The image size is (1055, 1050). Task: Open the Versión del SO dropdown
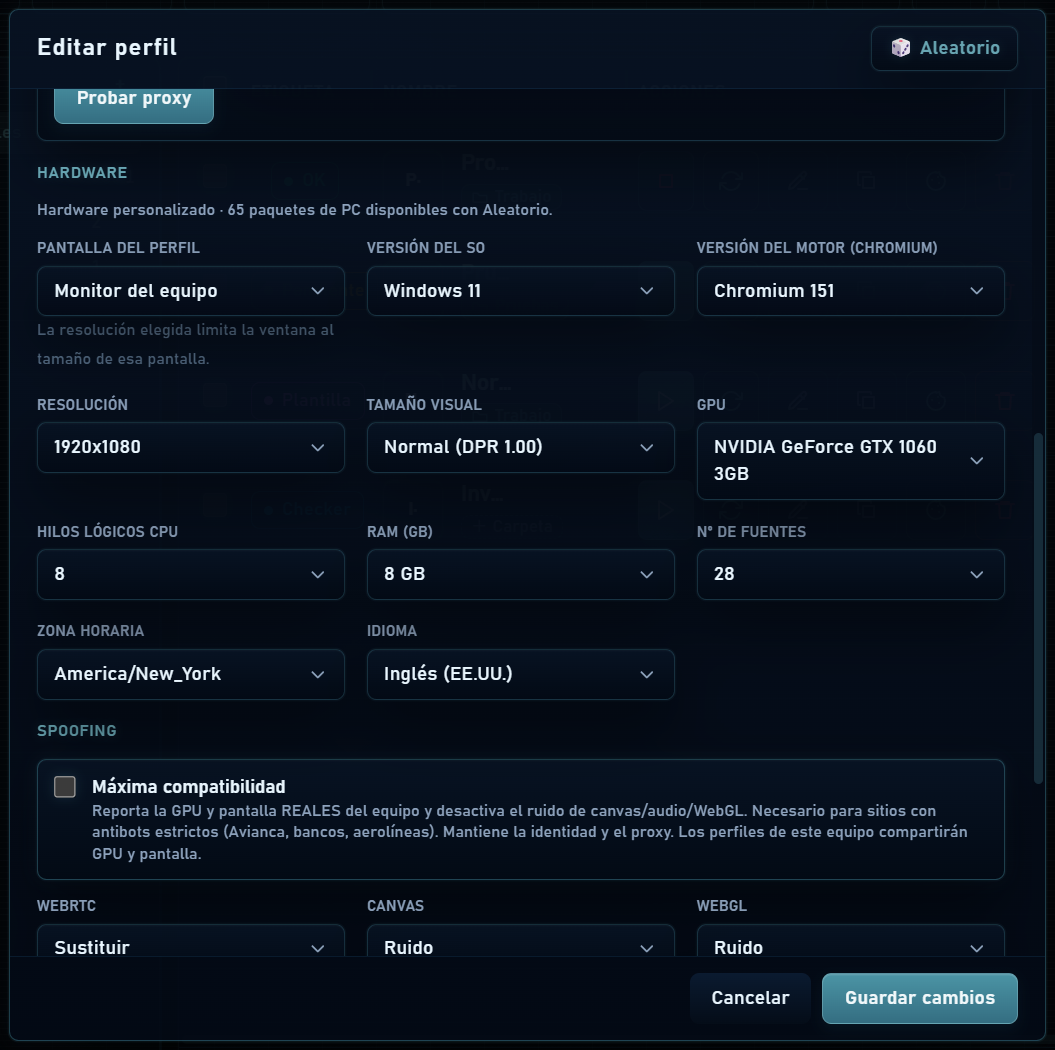tap(521, 291)
